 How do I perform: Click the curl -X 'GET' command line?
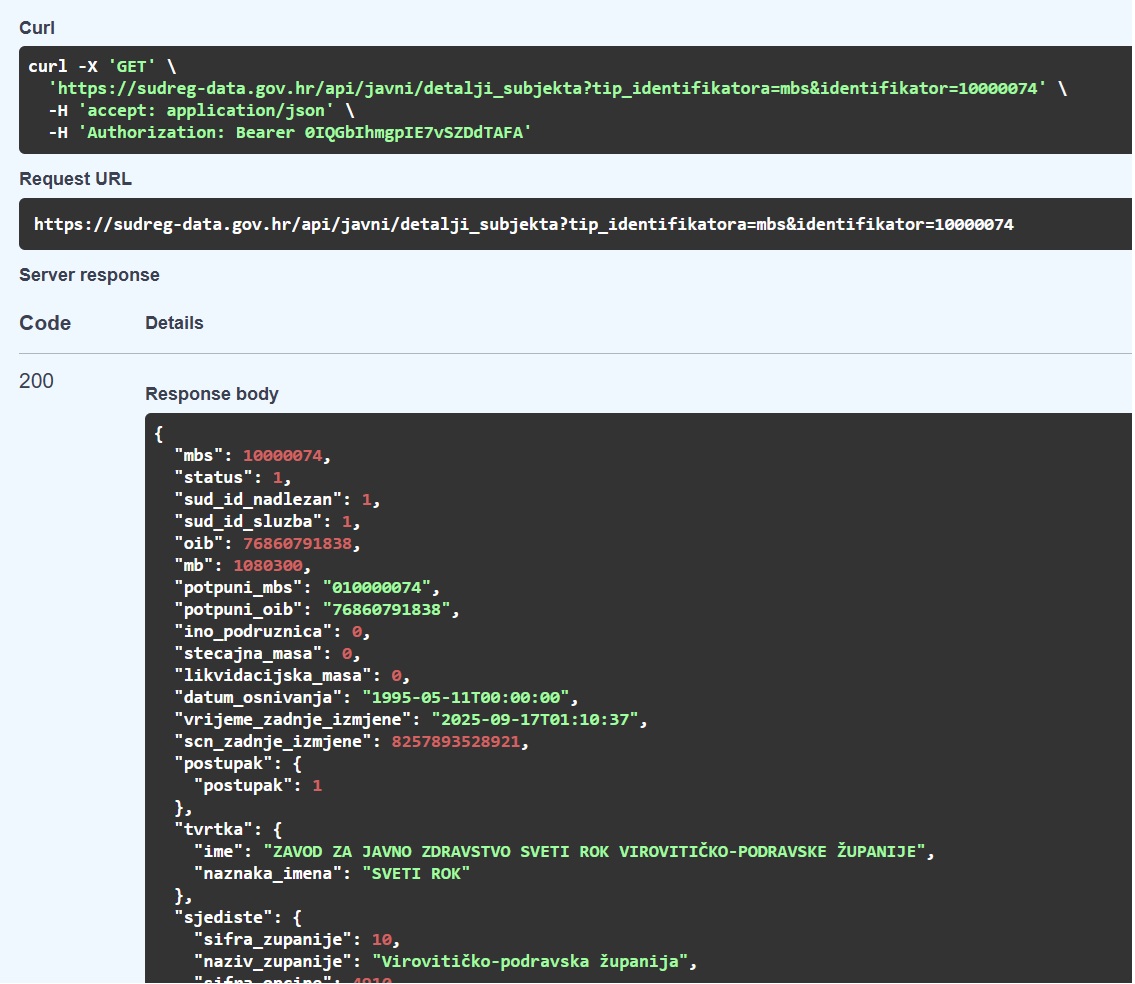[x=102, y=67]
